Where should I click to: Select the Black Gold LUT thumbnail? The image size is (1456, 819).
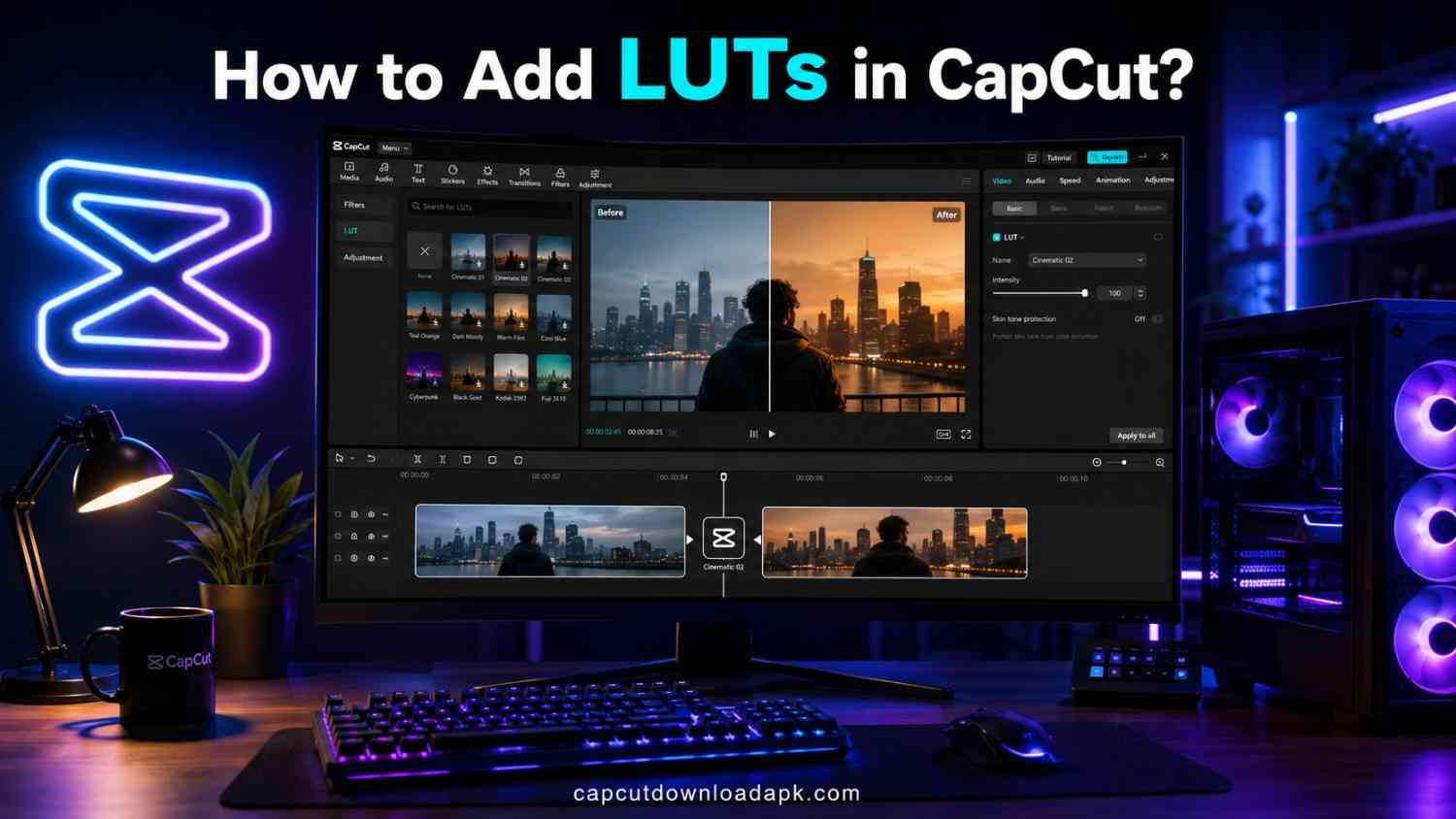pos(468,373)
